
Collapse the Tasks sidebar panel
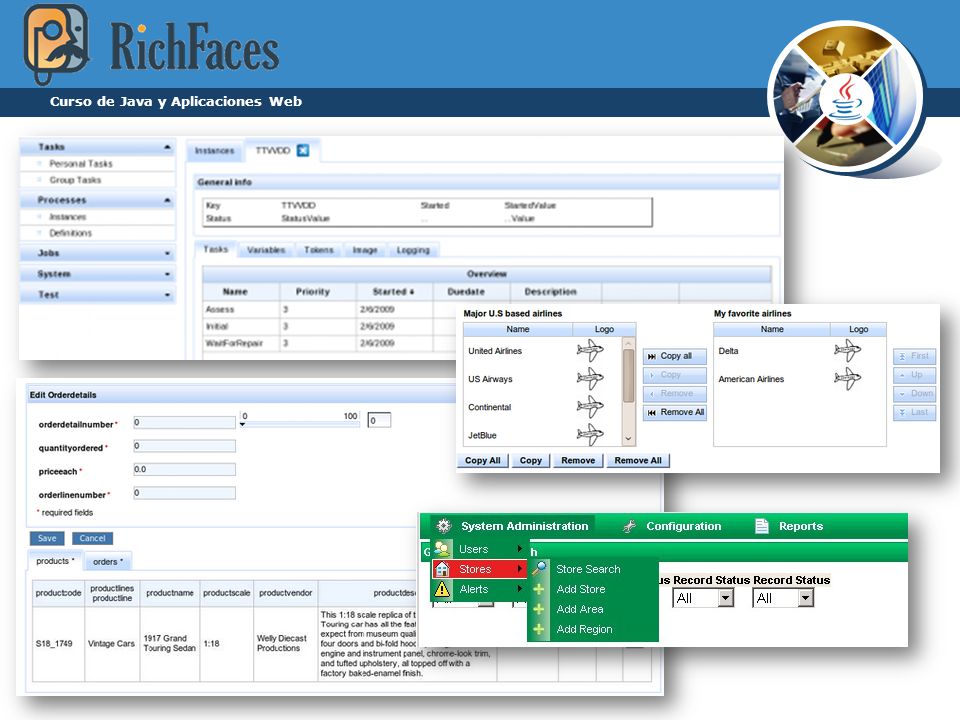(x=167, y=147)
